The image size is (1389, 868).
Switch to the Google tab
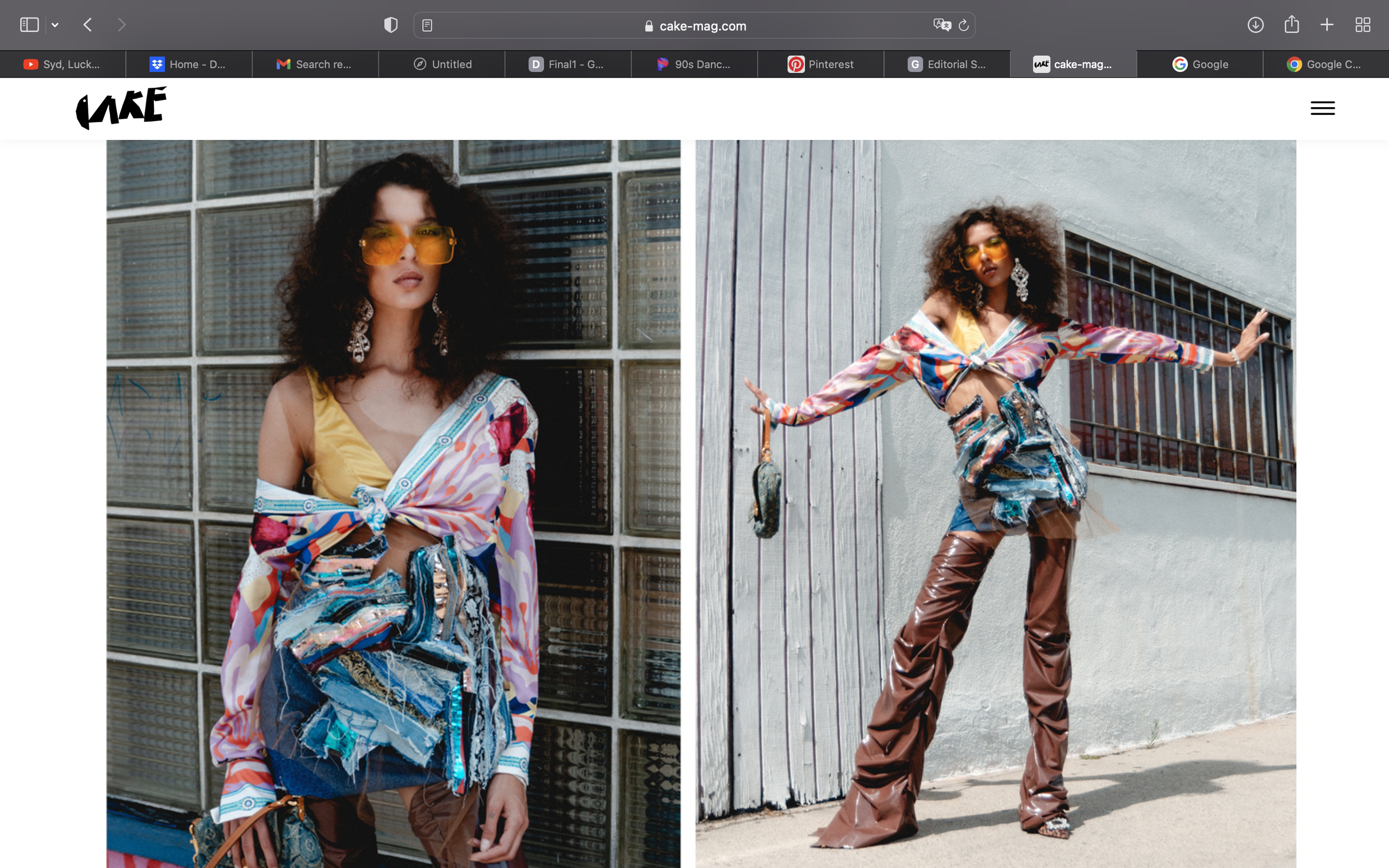1200,64
